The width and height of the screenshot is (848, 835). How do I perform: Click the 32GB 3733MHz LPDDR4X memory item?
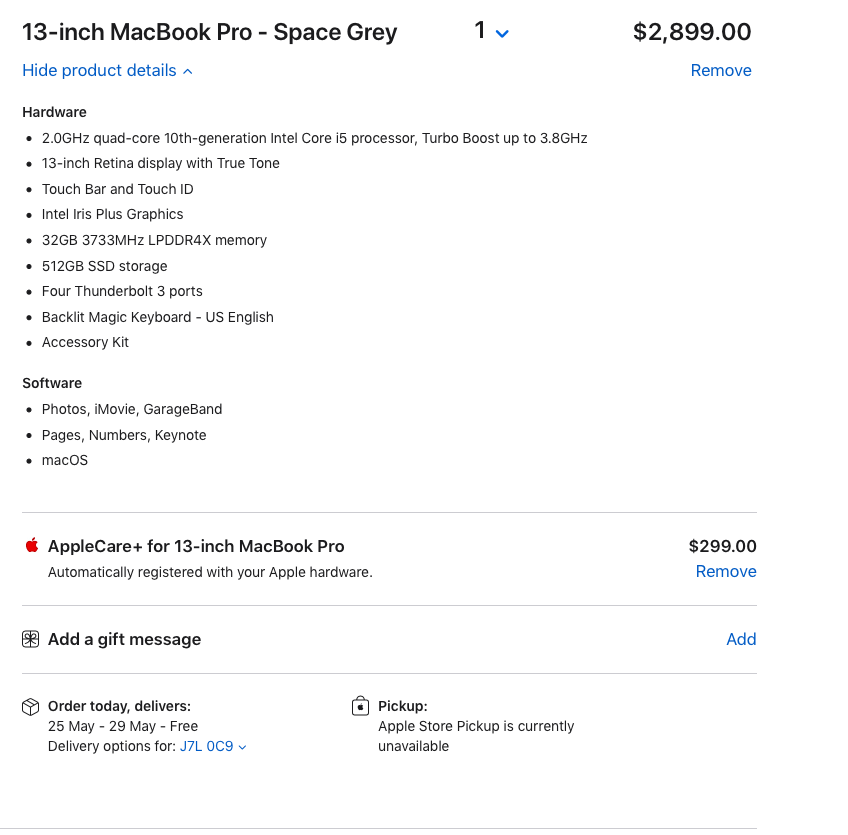point(154,240)
